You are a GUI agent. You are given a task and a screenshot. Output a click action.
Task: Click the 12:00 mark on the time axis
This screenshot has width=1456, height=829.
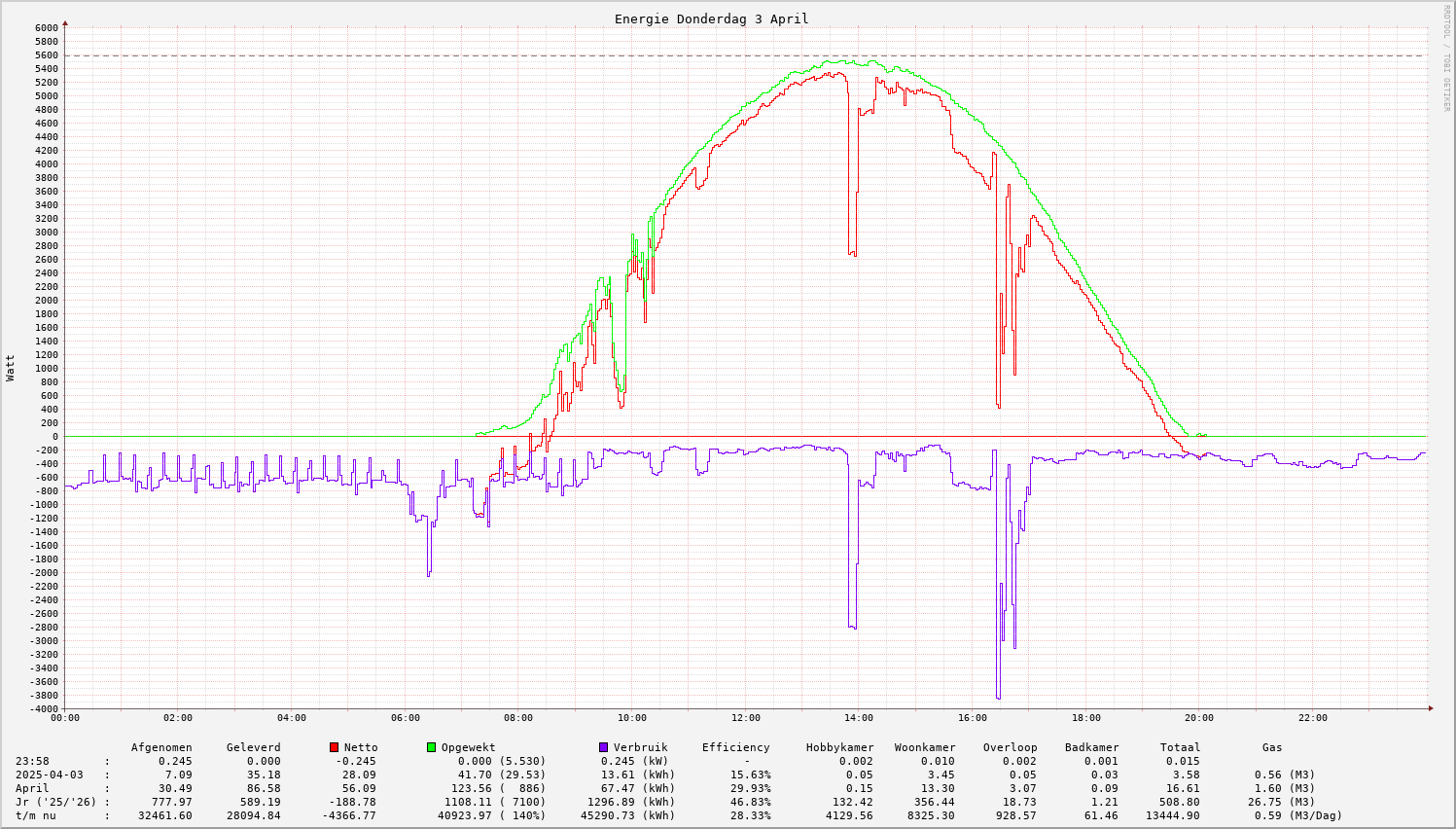746,718
